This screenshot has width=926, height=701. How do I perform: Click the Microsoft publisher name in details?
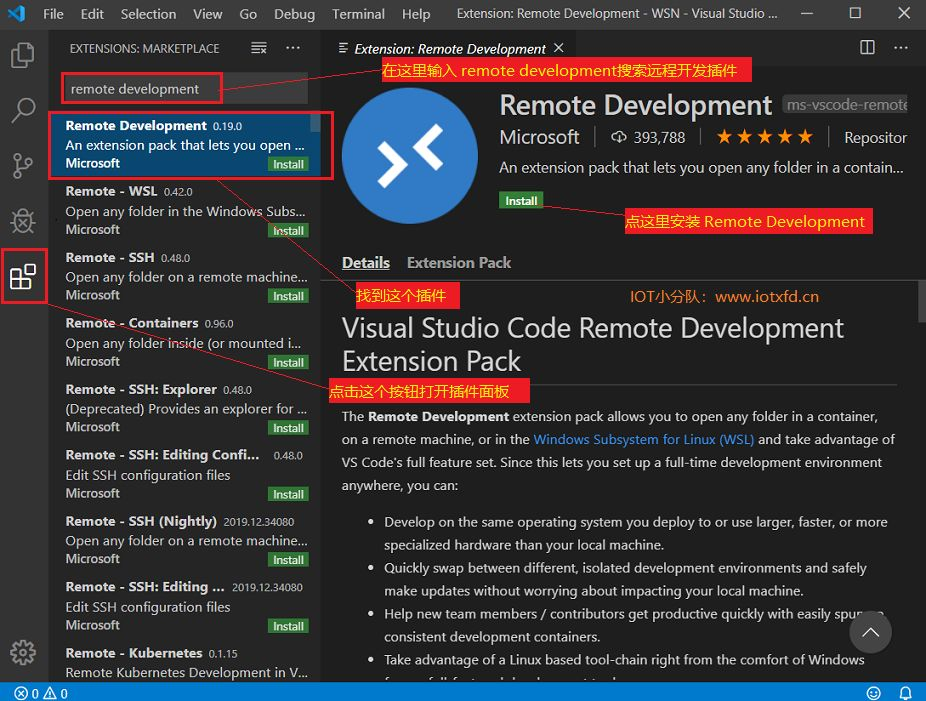point(539,138)
